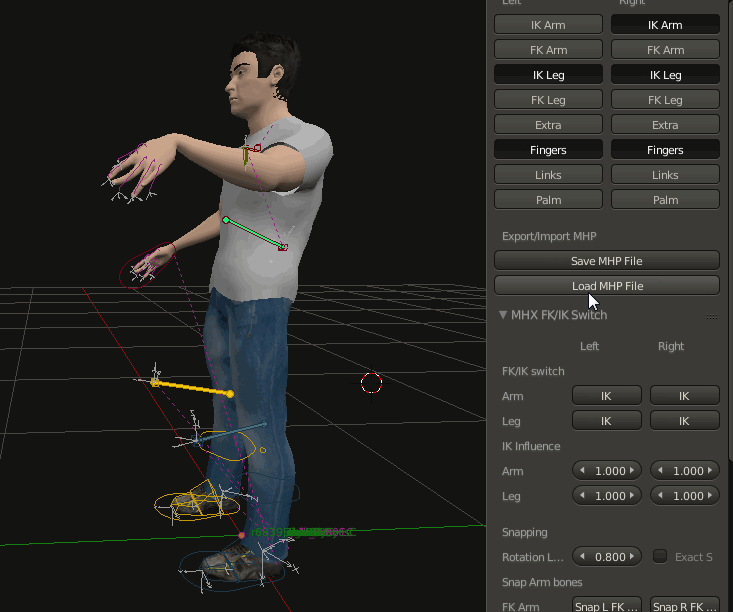Toggle the Left FK Arm layer button
This screenshot has height=612, width=733.
pos(548,50)
